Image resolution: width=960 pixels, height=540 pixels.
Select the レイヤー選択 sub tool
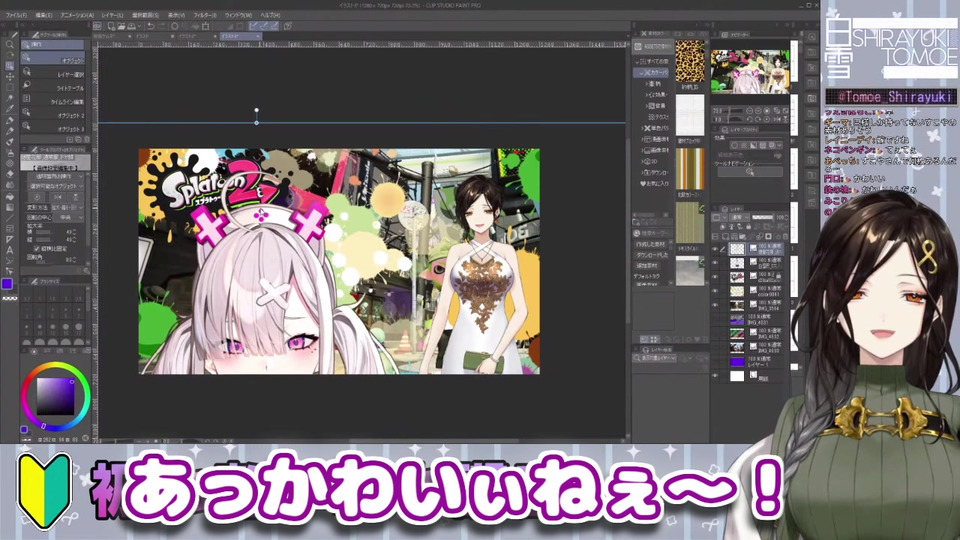coord(54,74)
